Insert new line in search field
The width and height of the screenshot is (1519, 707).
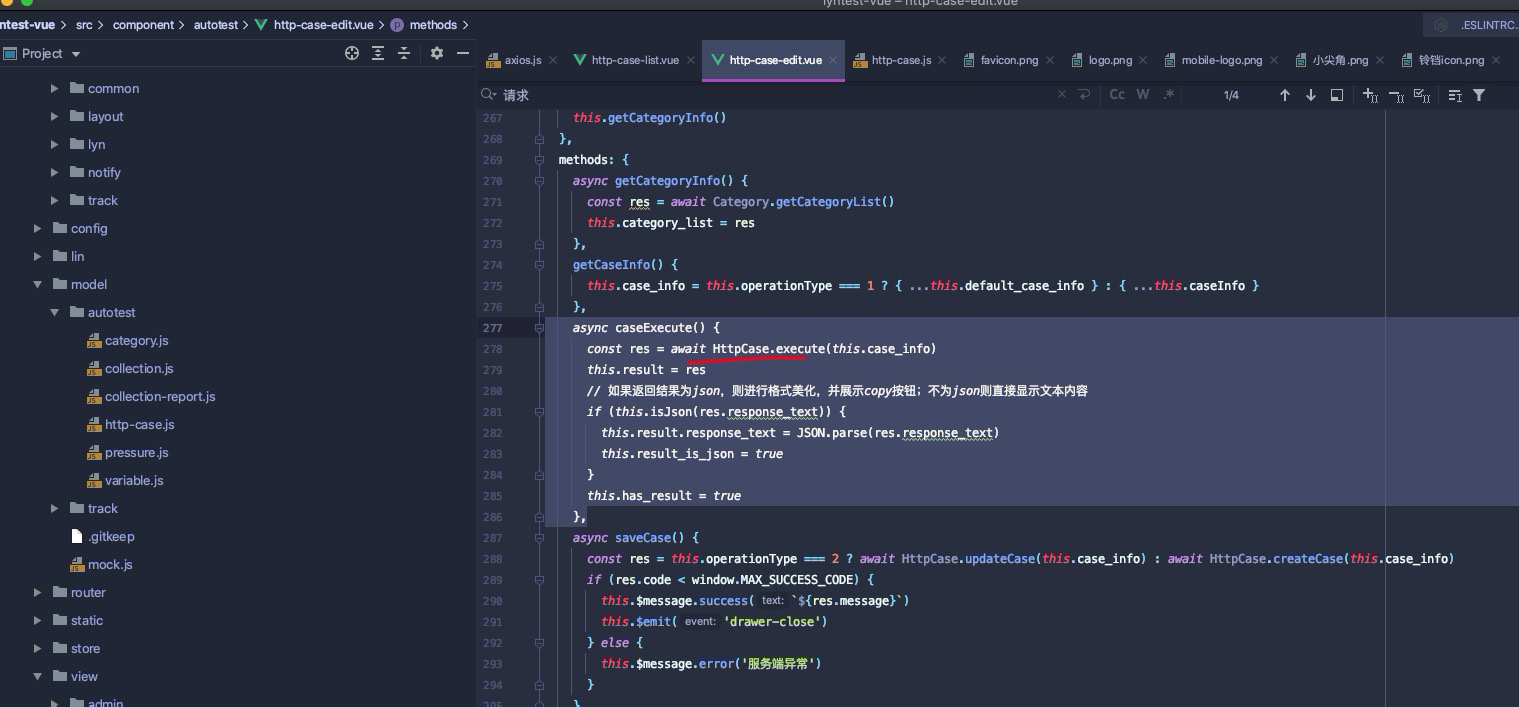(x=1085, y=95)
